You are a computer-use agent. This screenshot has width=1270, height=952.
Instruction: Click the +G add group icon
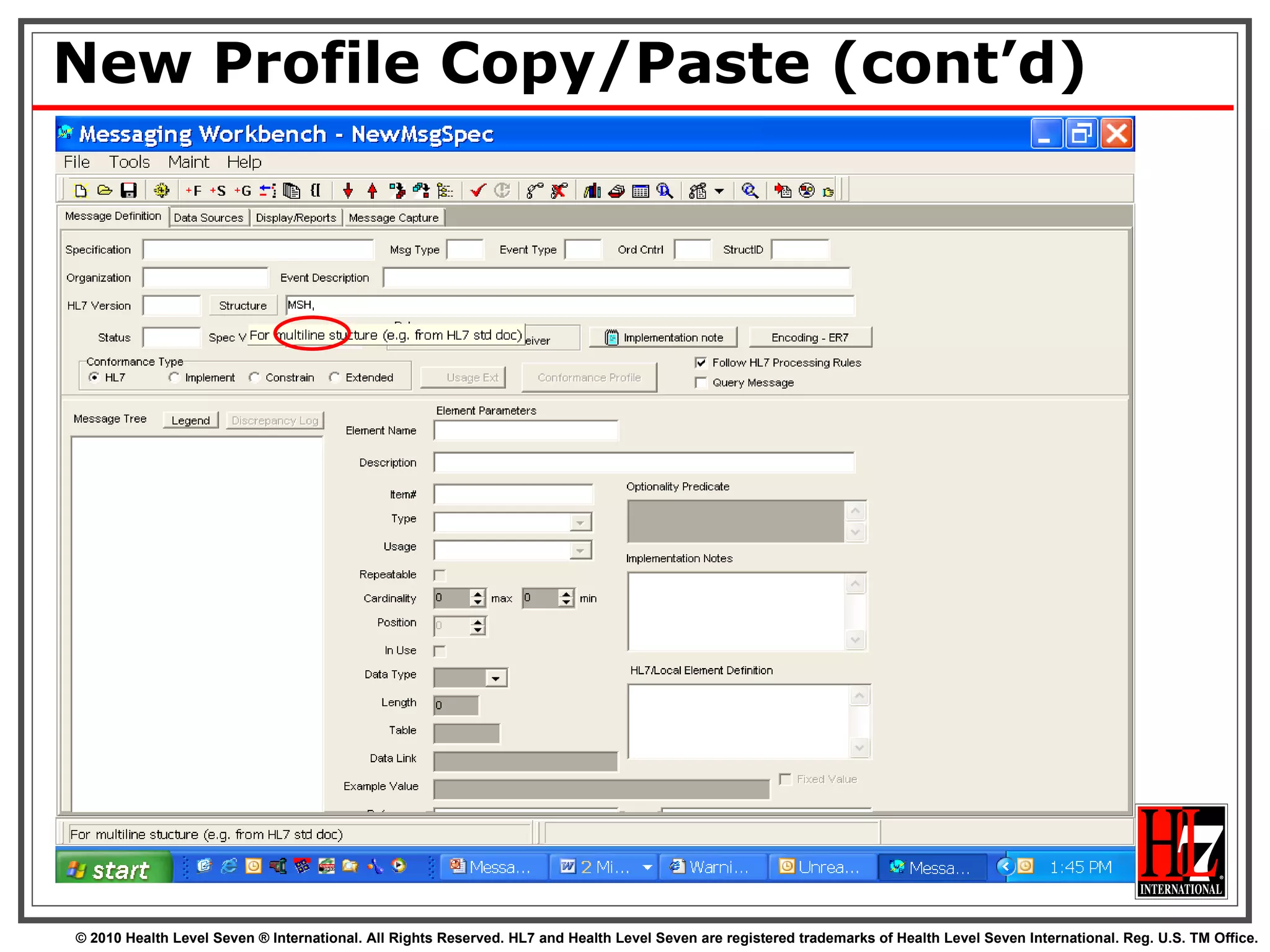242,190
